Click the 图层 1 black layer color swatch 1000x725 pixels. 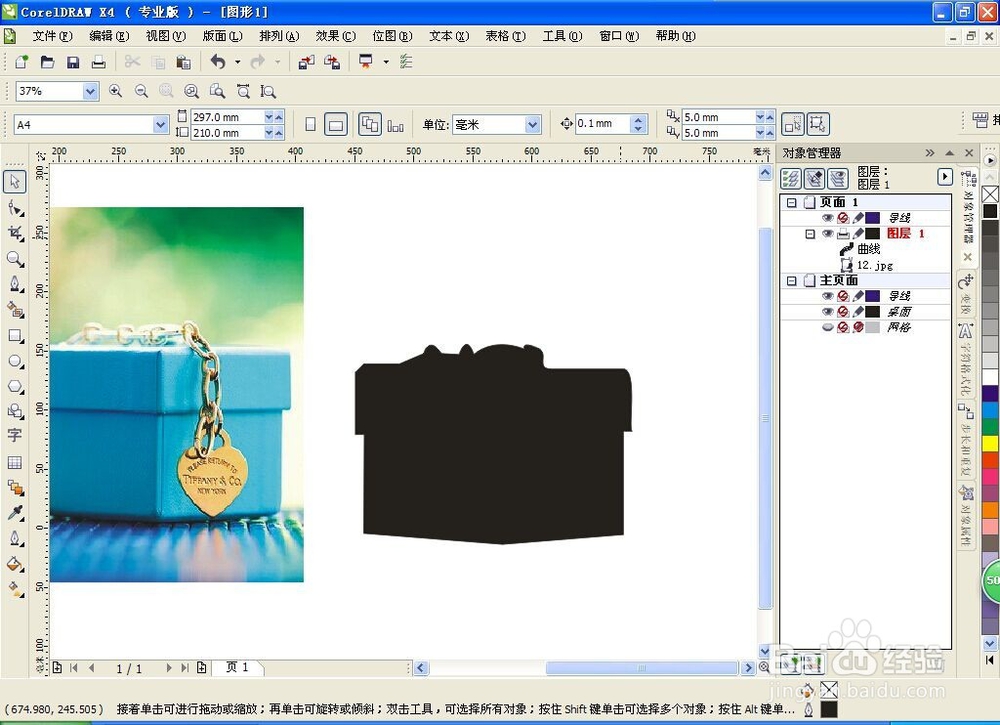(872, 233)
